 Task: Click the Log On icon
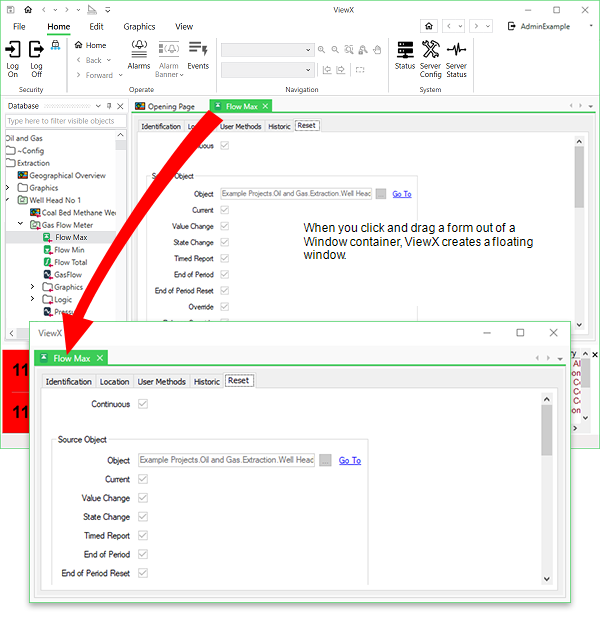point(13,50)
